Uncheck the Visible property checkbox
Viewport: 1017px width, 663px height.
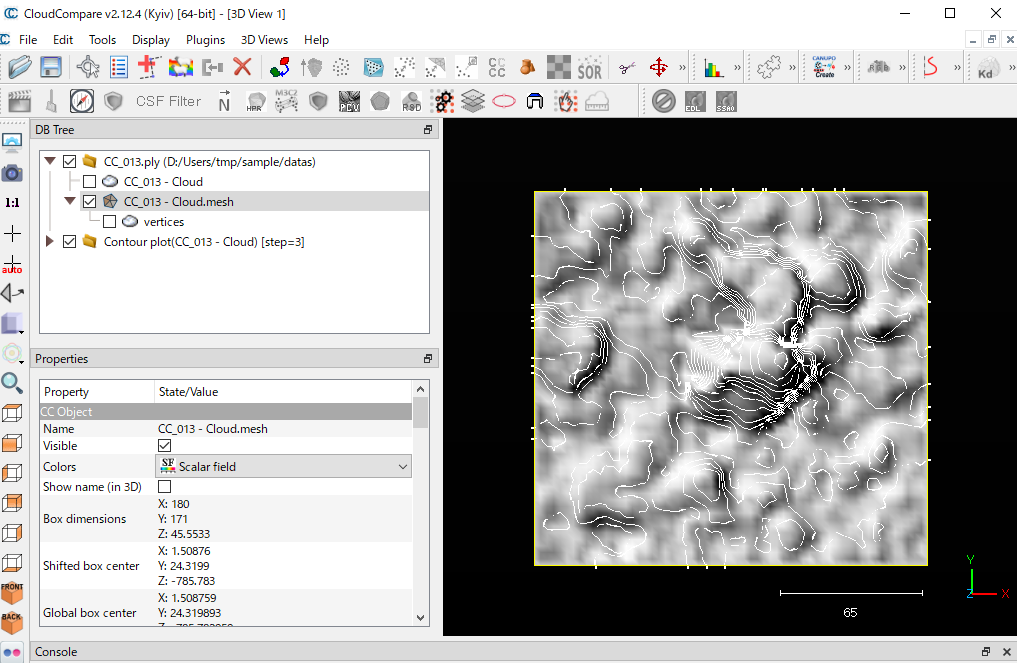tap(165, 446)
